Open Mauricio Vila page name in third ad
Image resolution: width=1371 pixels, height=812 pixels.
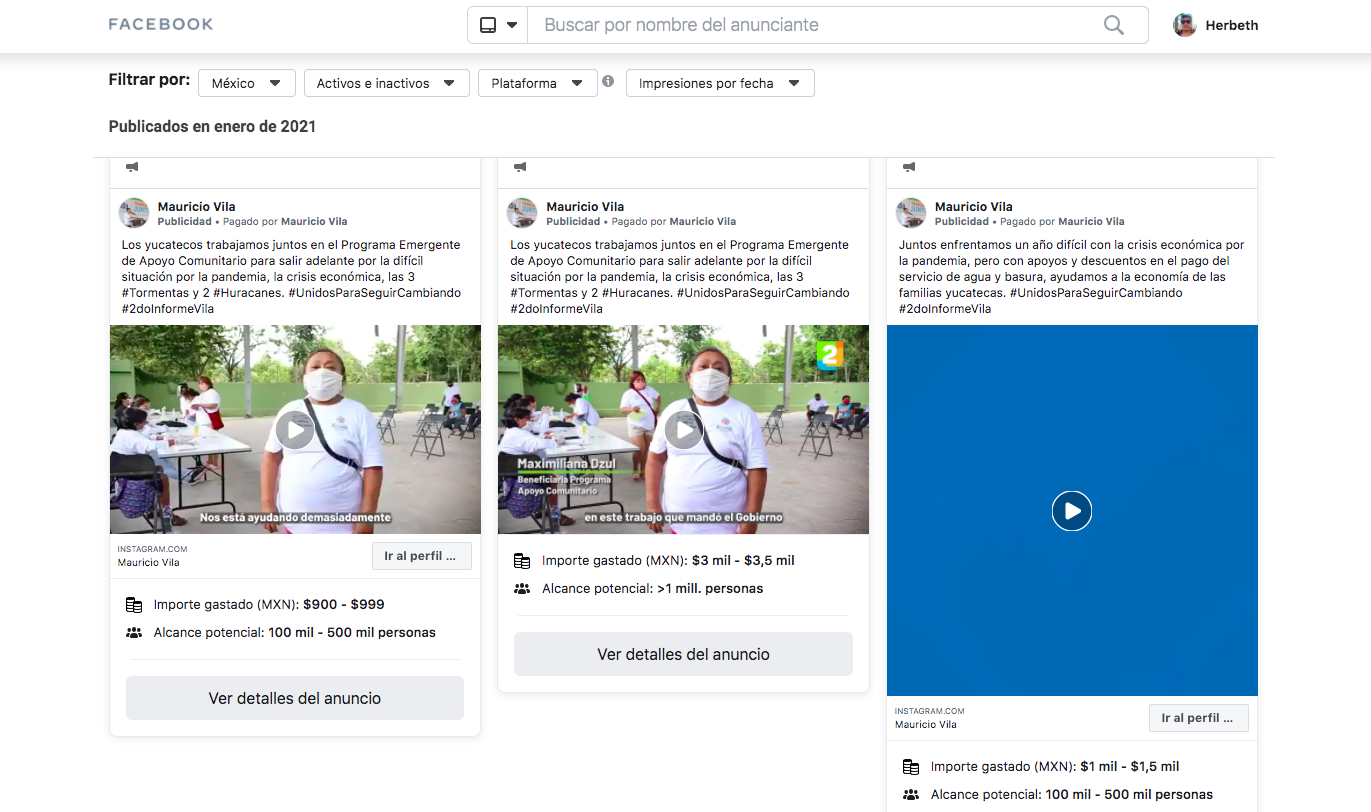(974, 207)
